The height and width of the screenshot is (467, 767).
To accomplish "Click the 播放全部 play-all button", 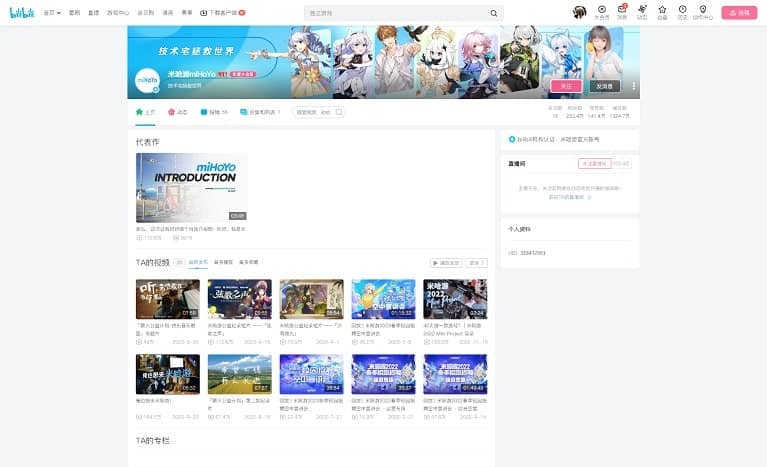I will click(x=446, y=263).
